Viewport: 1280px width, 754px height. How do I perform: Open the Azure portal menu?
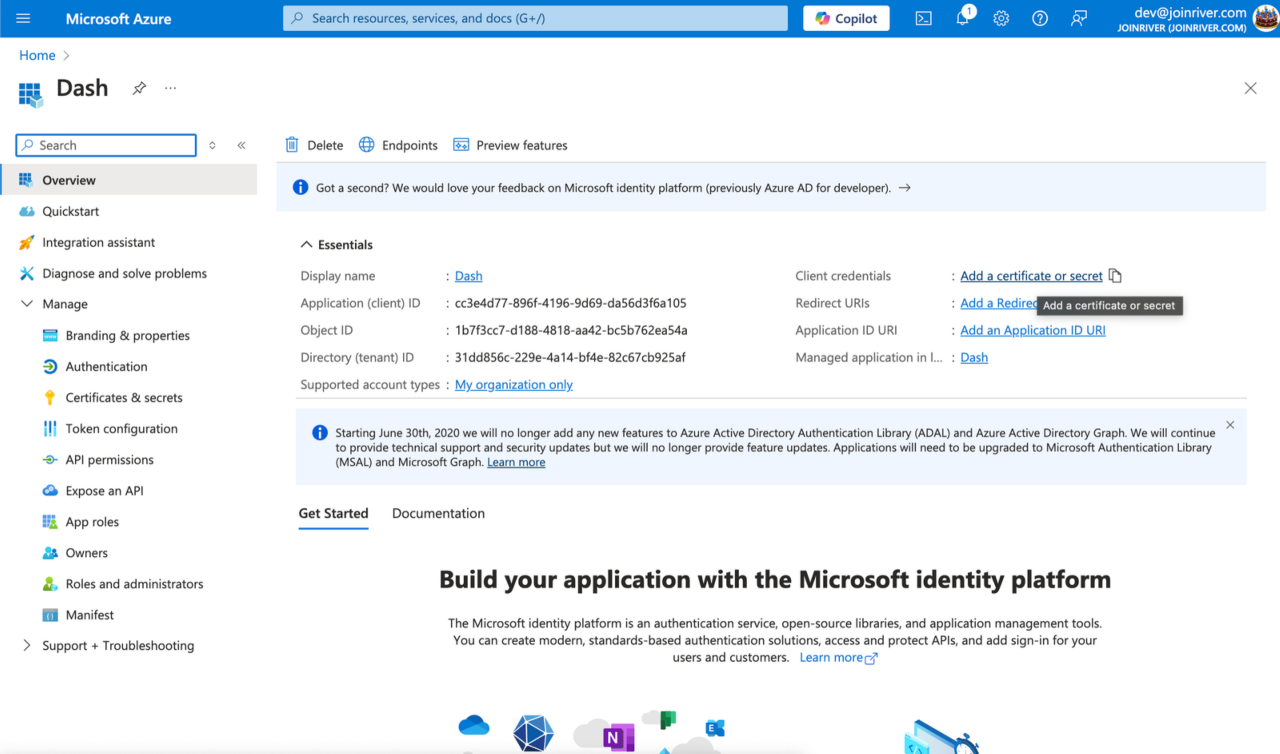23,18
